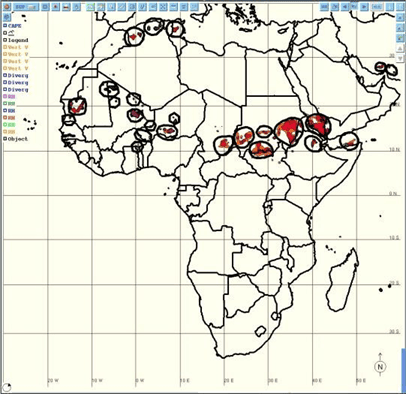Viewport: 406px width, 394px height.
Task: Click the green arrow icon in right toolbar
Action: (x=400, y=38)
